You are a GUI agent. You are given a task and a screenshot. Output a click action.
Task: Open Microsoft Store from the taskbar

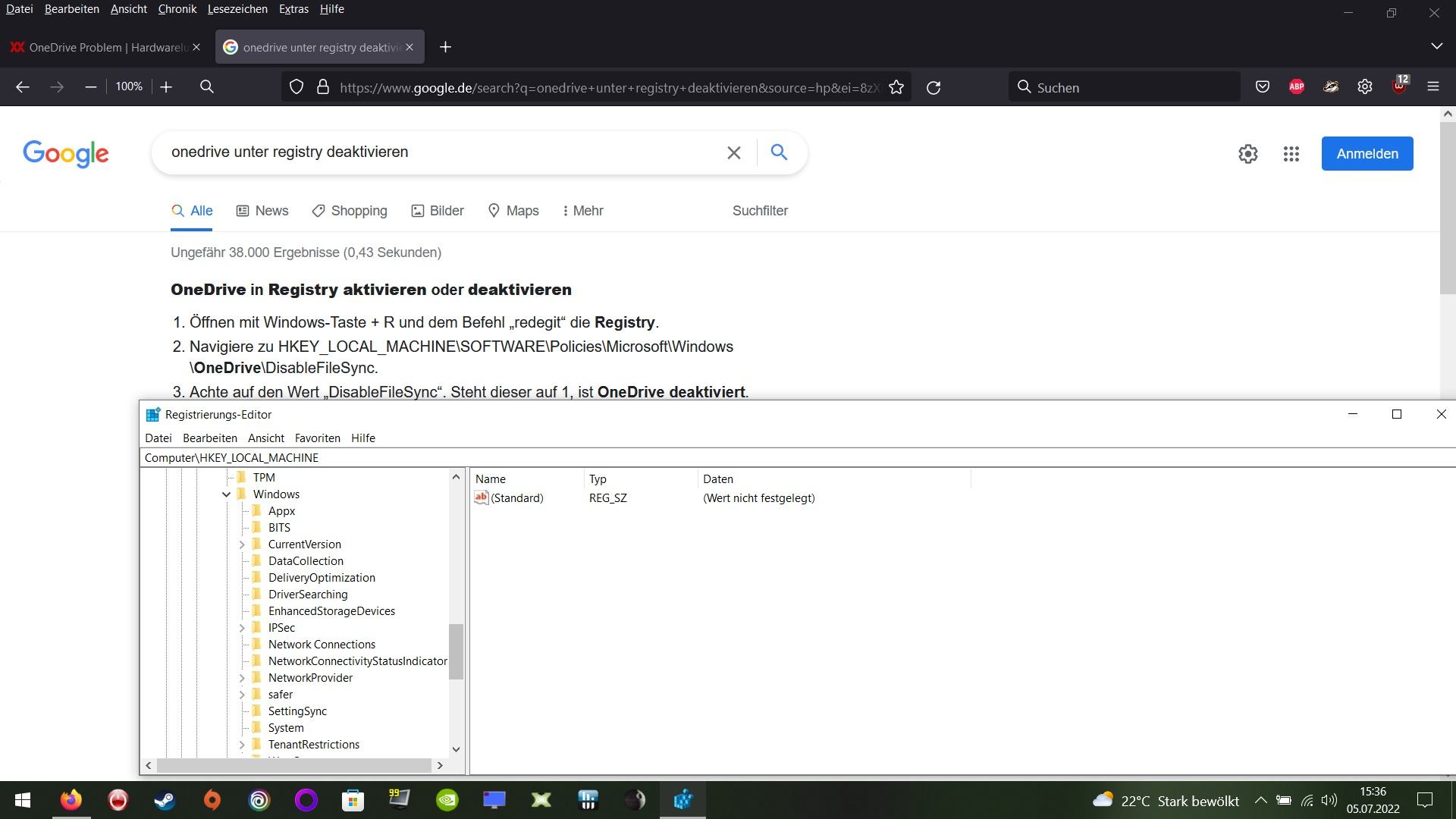pyautogui.click(x=353, y=800)
